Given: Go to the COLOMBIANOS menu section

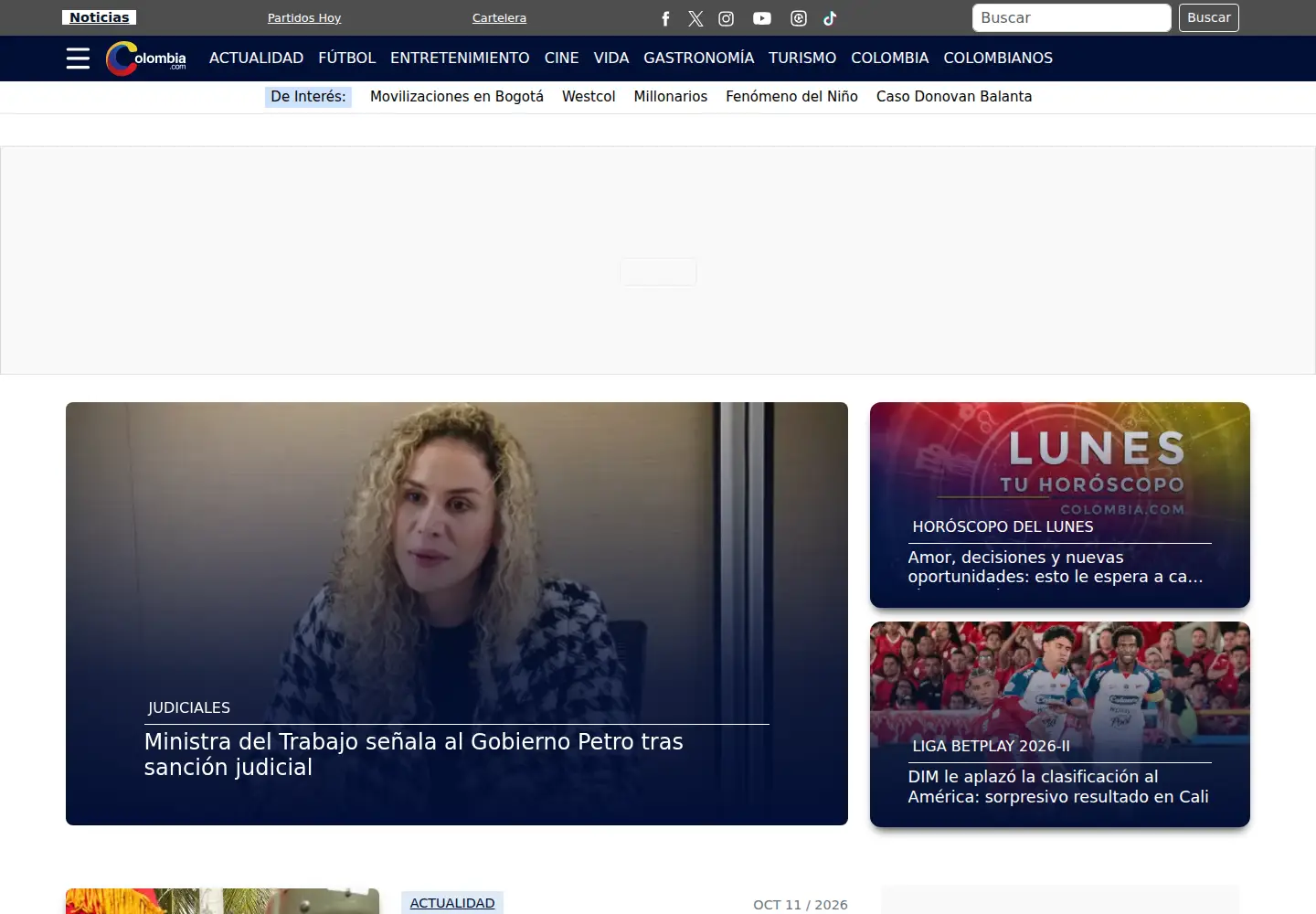Looking at the screenshot, I should (998, 58).
